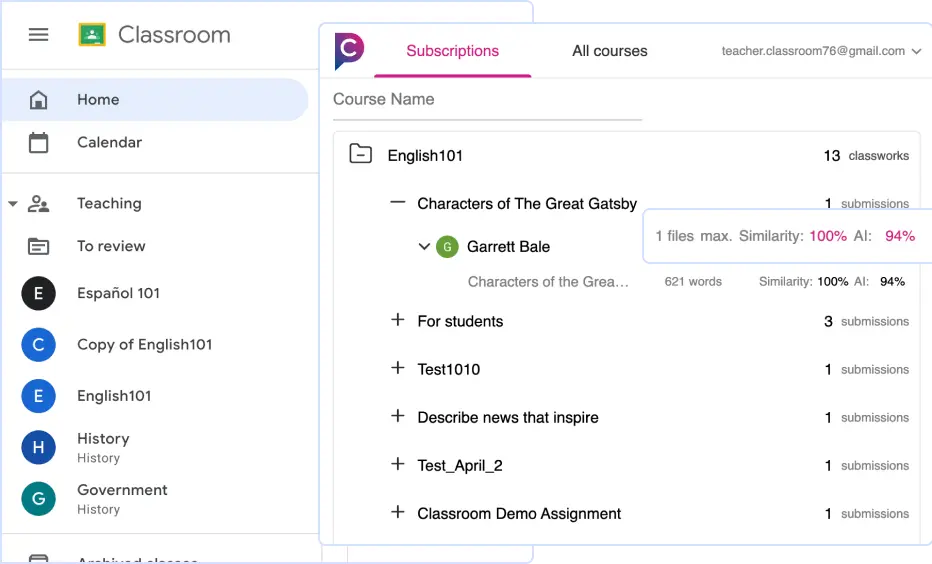Image resolution: width=932 pixels, height=564 pixels.
Task: Expand the Test_April_2 classwork
Action: [398, 464]
